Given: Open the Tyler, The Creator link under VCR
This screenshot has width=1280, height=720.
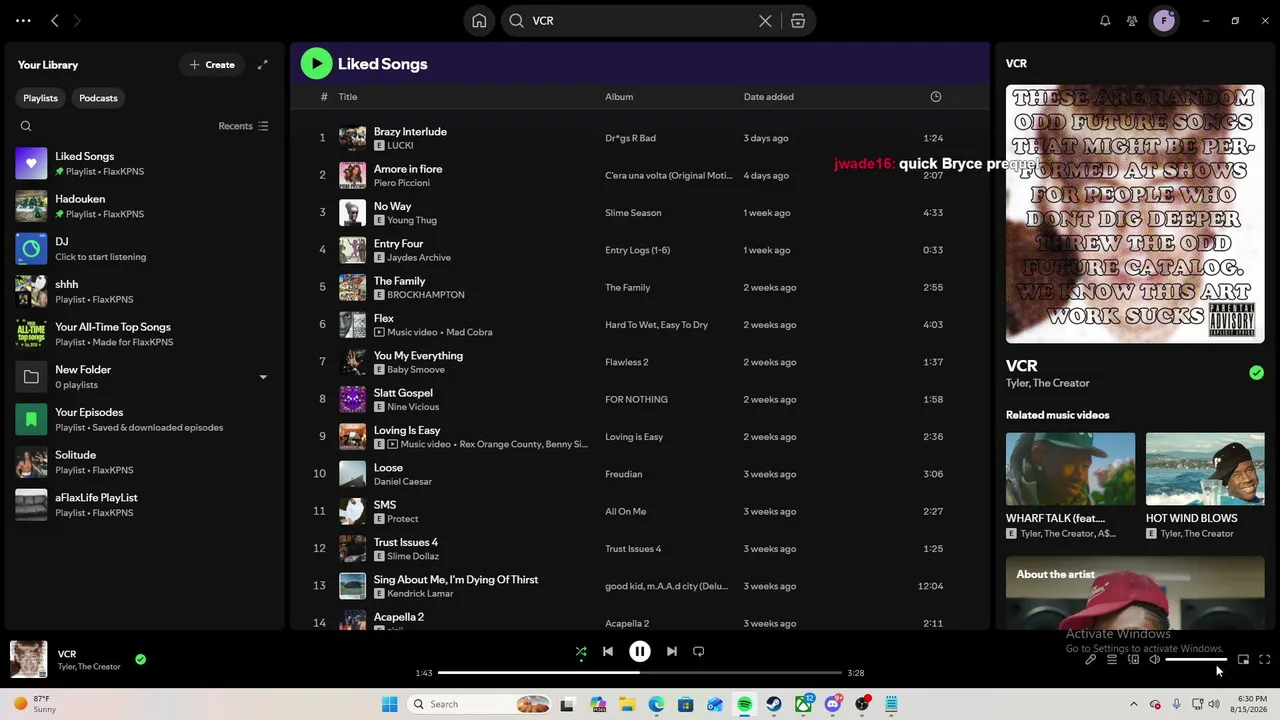Looking at the screenshot, I should pyautogui.click(x=1048, y=383).
